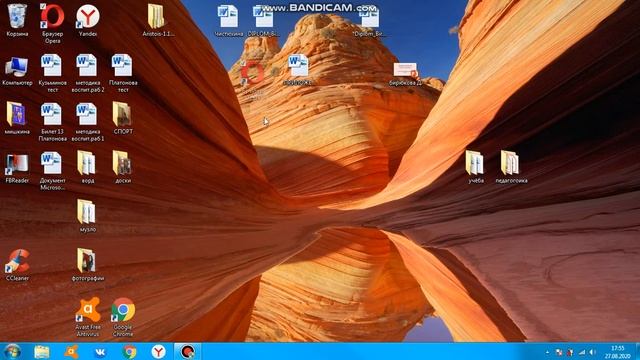The image size is (640, 360).
Task: Select the Avast Free Antivirus shortcut
Action: coord(88,316)
